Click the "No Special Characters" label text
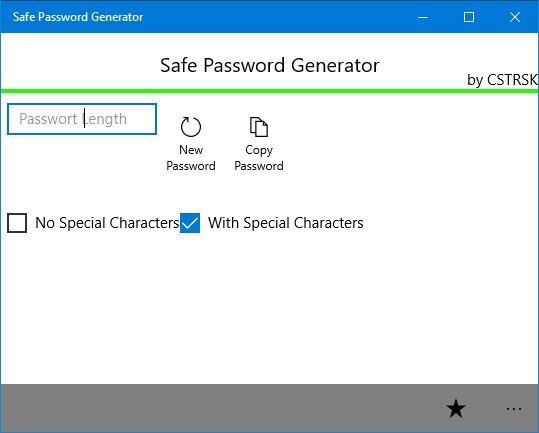The width and height of the screenshot is (539, 433). pos(107,223)
